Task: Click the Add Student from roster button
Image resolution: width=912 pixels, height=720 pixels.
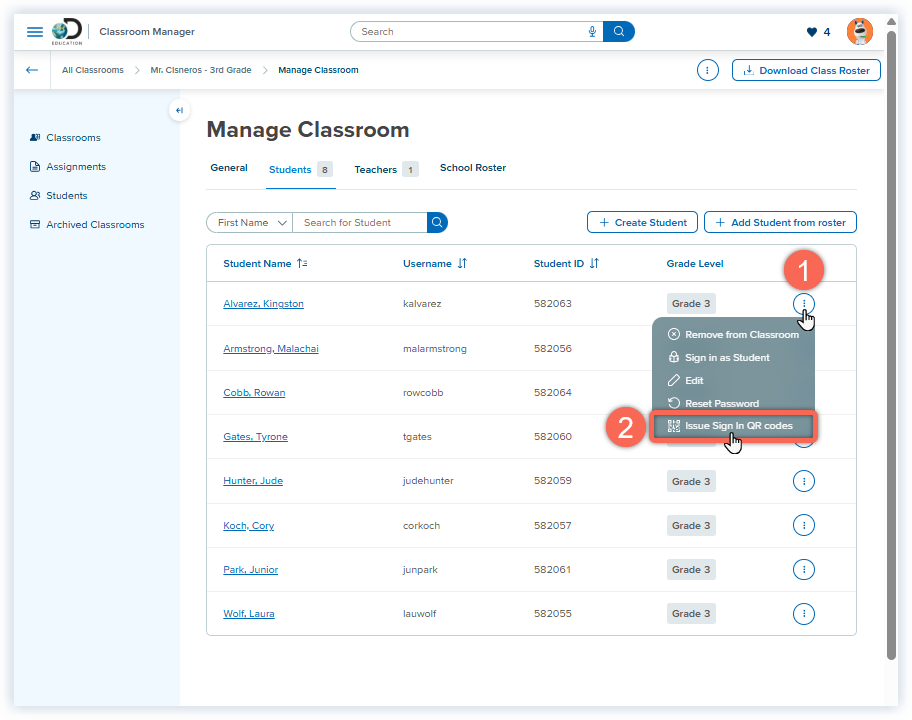Action: click(780, 222)
